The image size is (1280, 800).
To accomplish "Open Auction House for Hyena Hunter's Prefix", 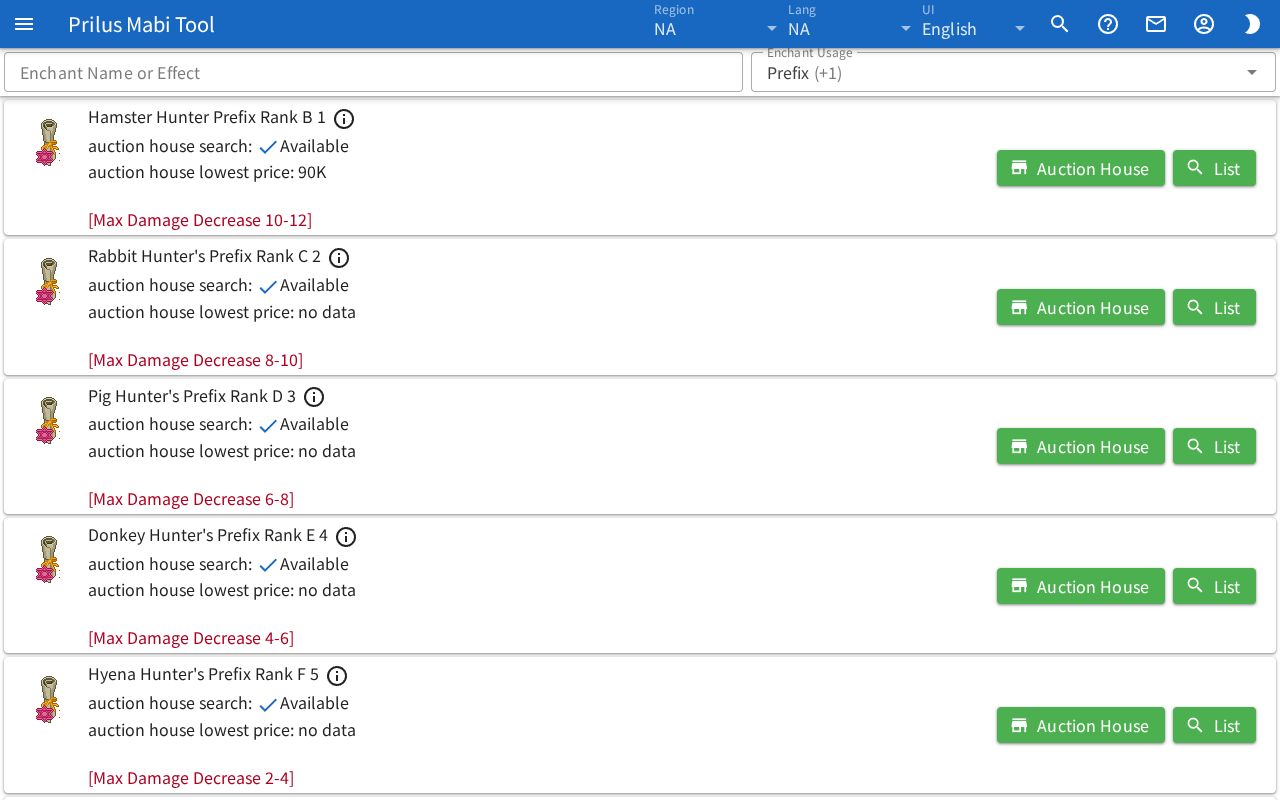I will point(1081,725).
